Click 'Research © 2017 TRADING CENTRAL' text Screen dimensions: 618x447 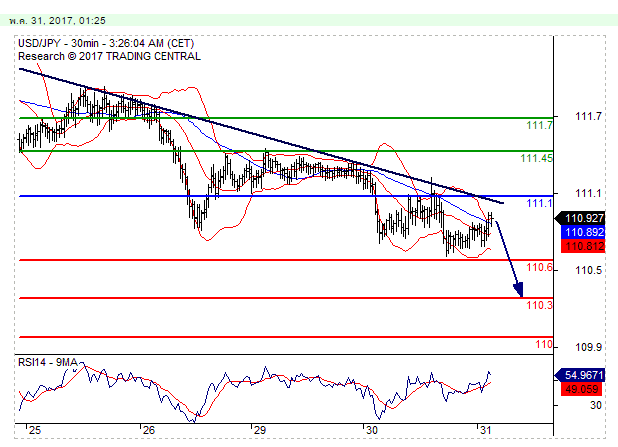click(x=109, y=56)
